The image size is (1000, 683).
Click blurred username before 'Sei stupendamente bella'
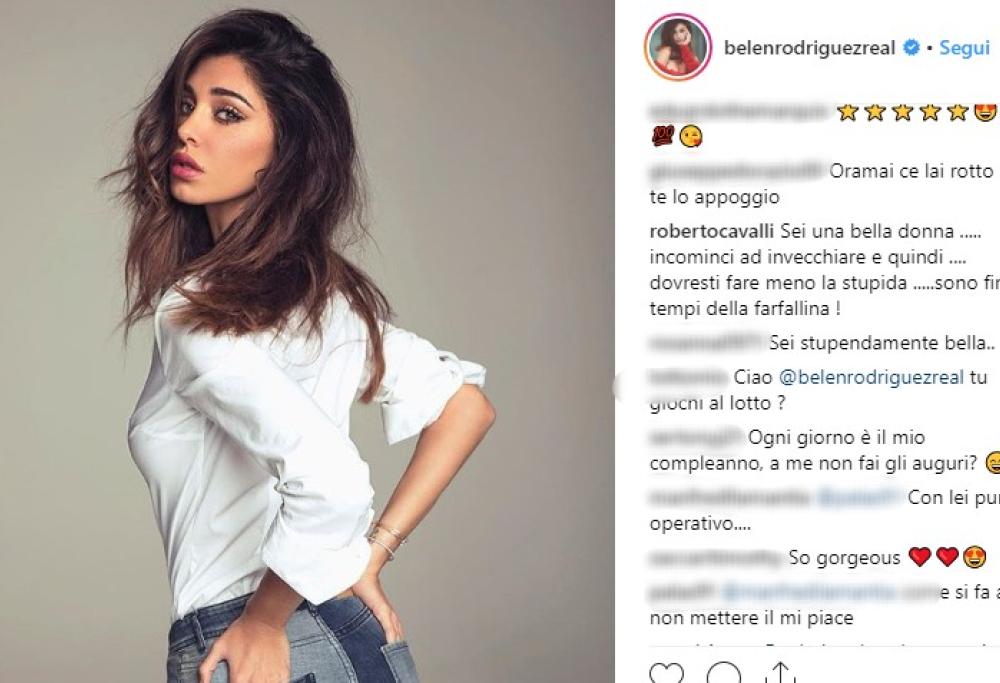tap(706, 343)
